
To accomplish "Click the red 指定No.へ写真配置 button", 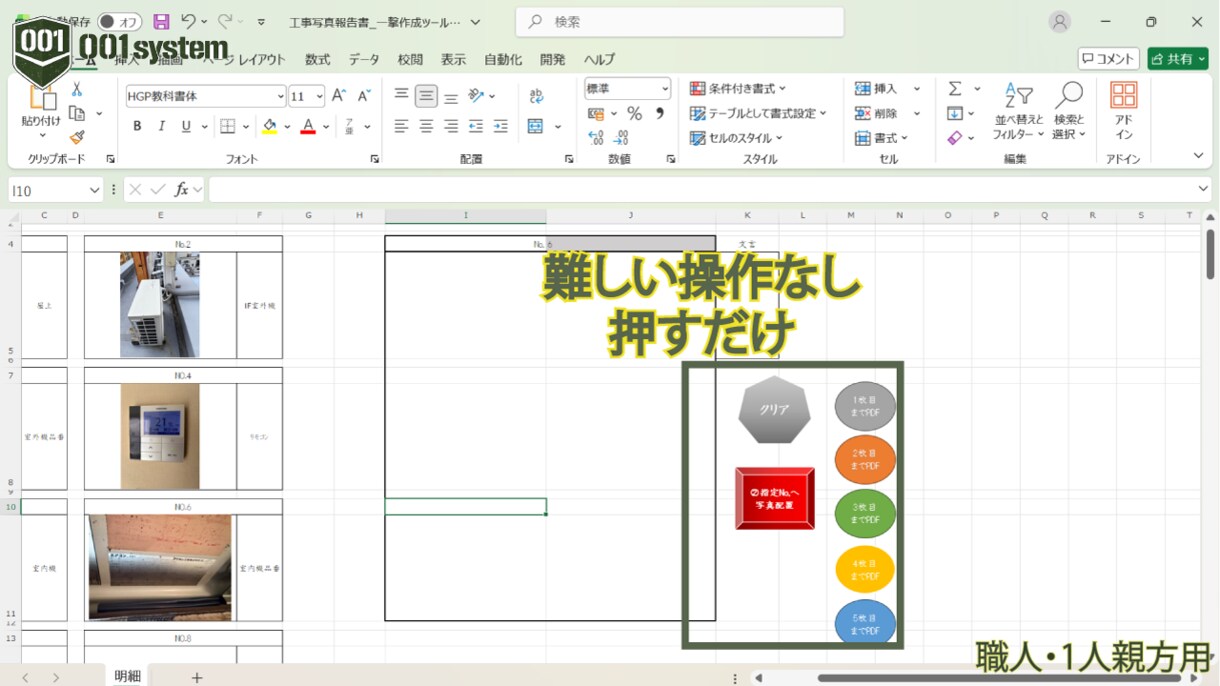I will [x=775, y=498].
